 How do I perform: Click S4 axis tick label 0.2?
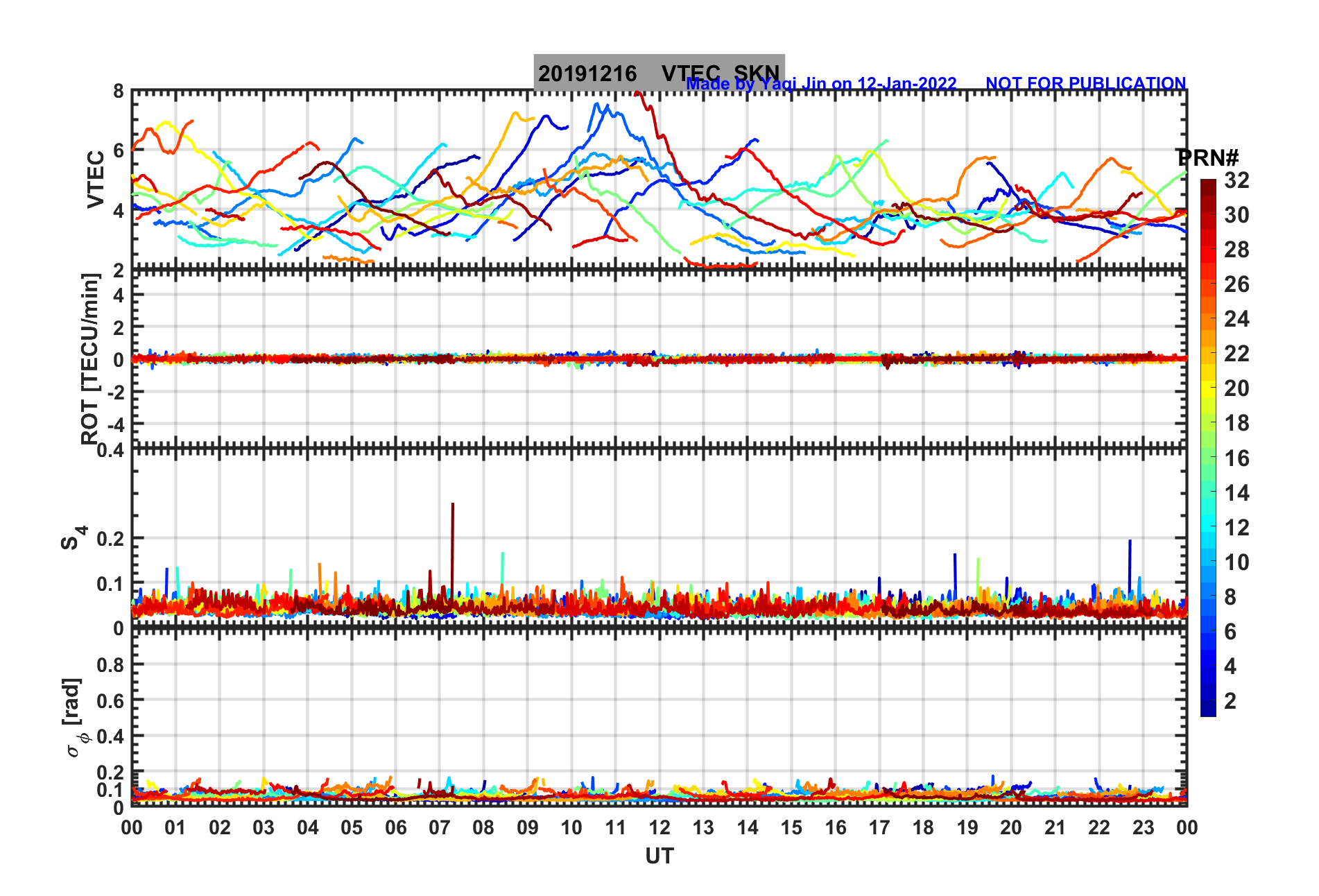[x=110, y=538]
